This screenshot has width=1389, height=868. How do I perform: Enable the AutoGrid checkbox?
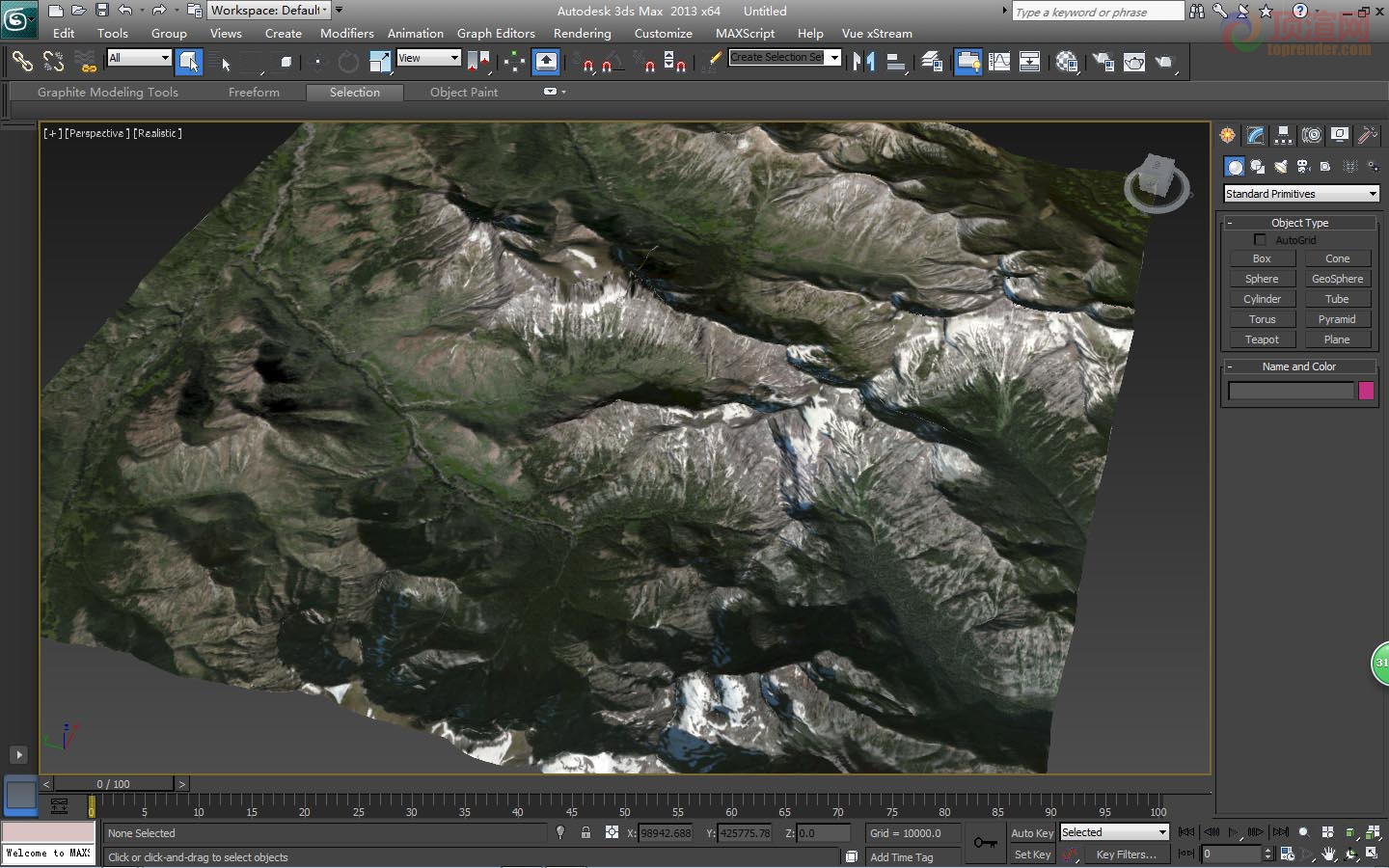[1260, 239]
